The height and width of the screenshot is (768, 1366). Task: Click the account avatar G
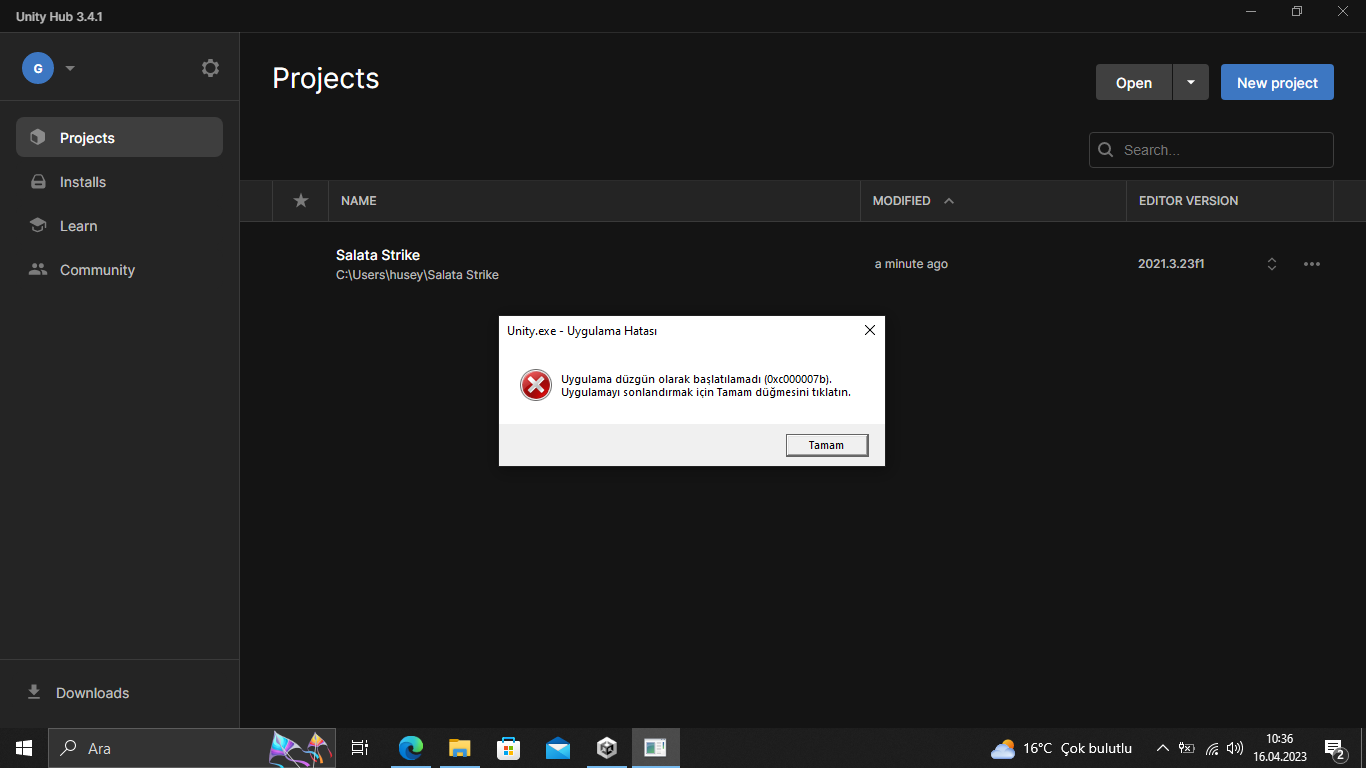click(38, 68)
